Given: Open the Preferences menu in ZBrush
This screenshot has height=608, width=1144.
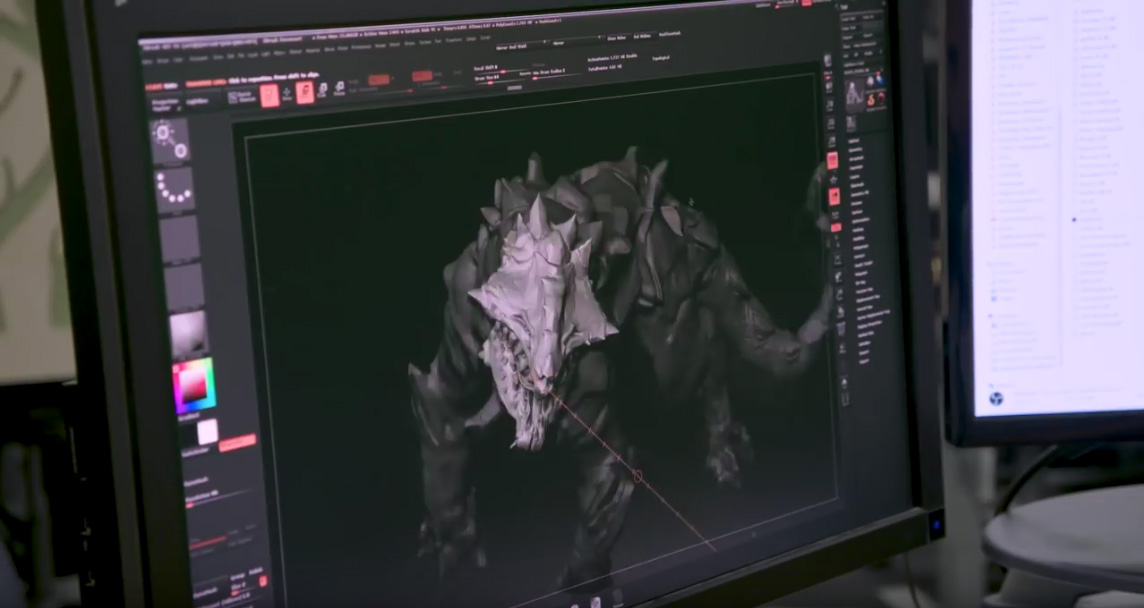Looking at the screenshot, I should click(361, 47).
